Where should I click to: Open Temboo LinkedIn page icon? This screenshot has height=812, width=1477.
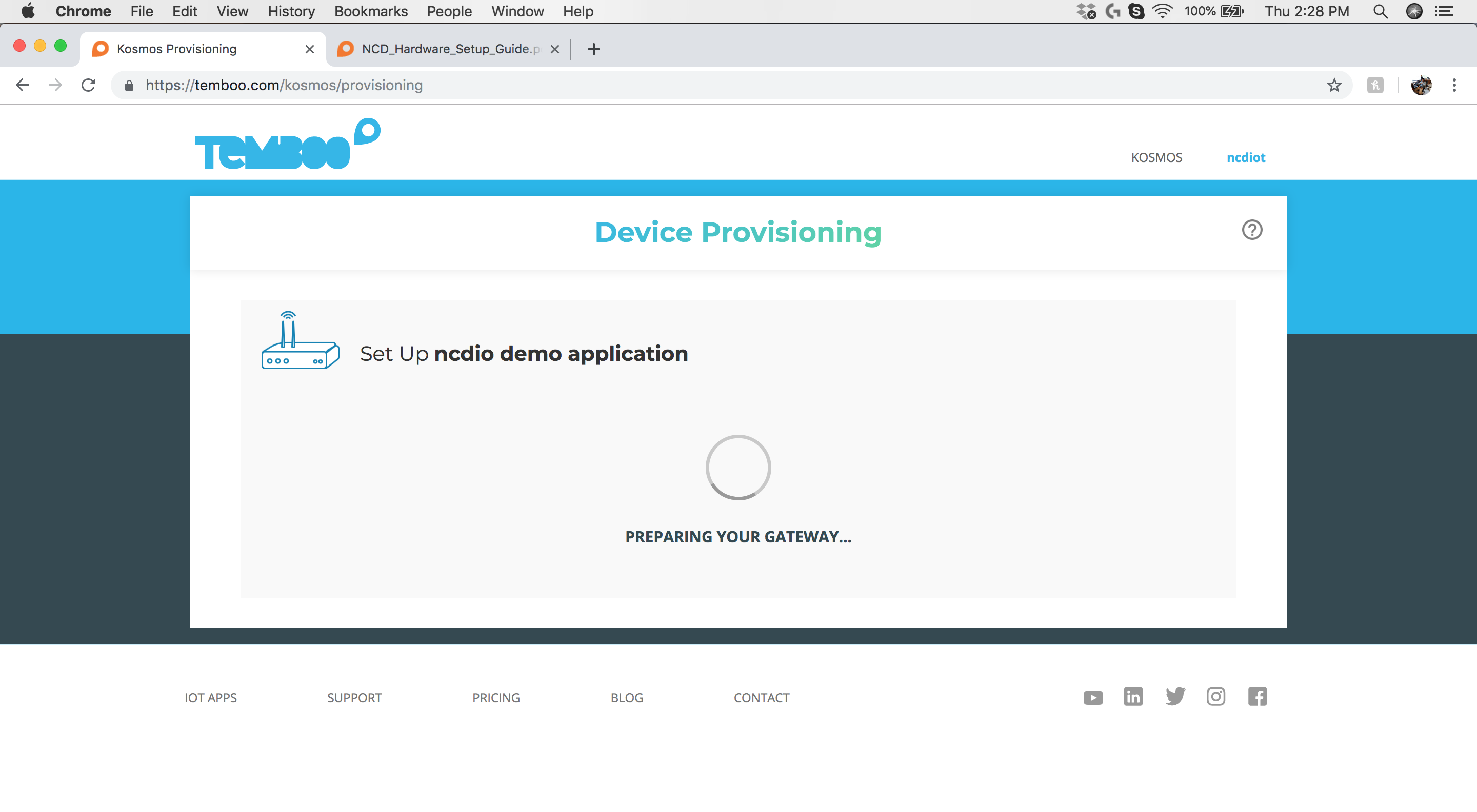(1133, 697)
